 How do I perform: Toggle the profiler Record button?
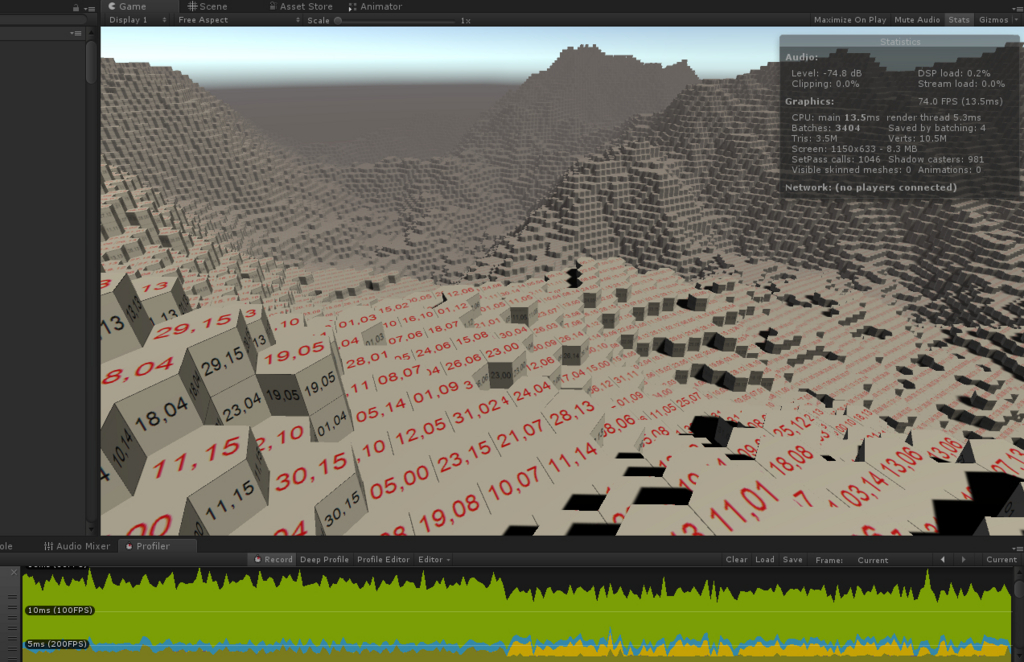(274, 560)
